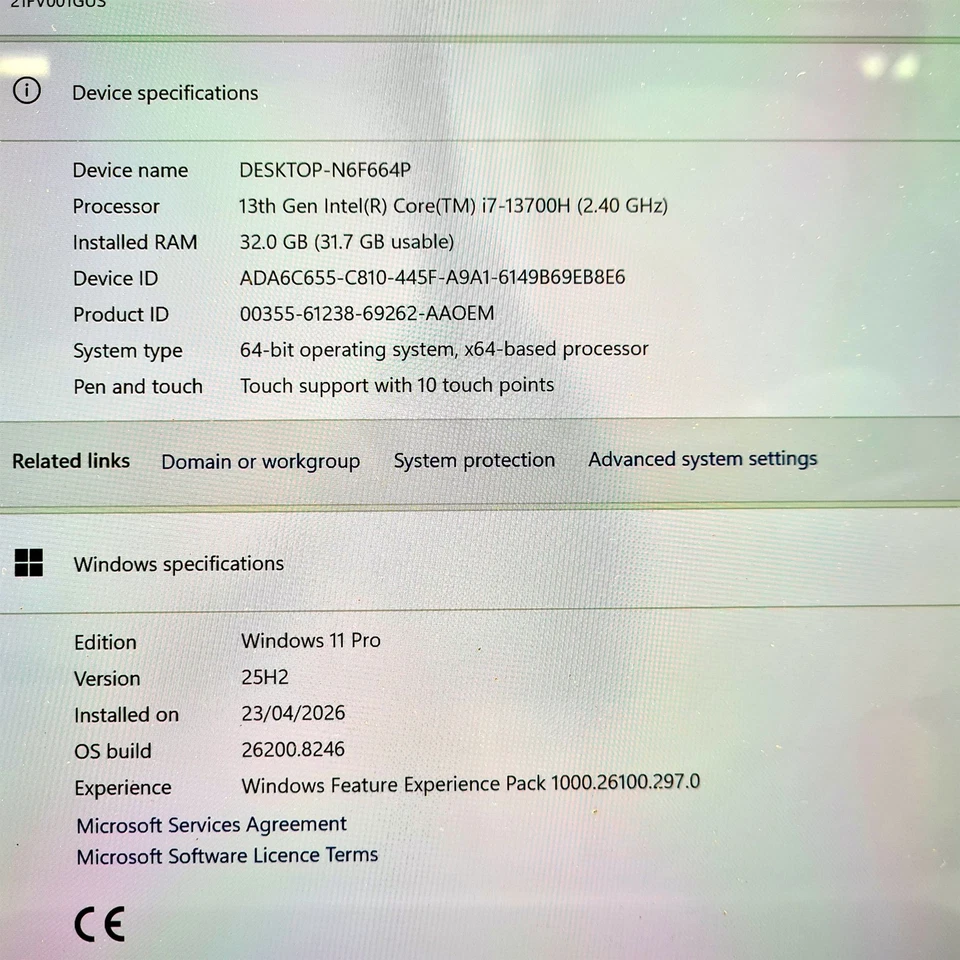Click the Device specifications section header
960x960 pixels.
(165, 93)
